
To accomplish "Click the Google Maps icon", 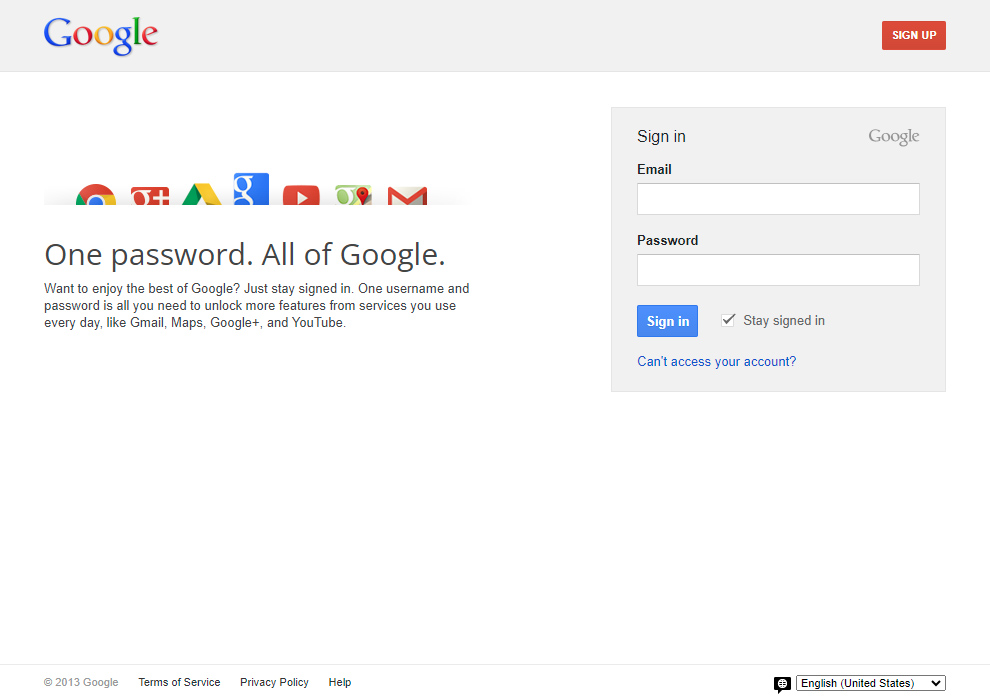I will click(x=354, y=195).
